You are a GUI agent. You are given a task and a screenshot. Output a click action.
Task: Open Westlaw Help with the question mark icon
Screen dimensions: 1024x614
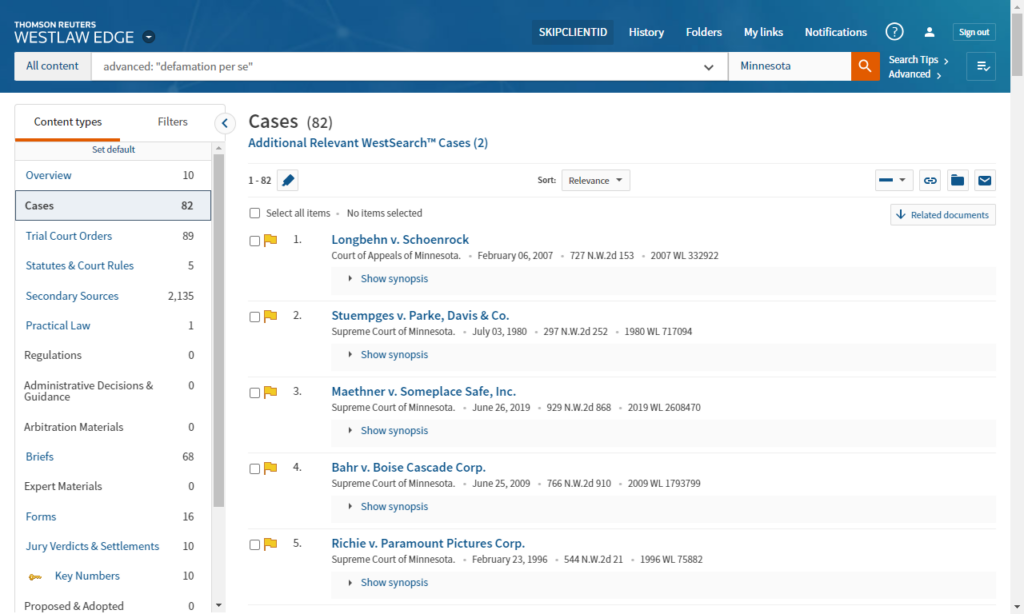[x=894, y=31]
